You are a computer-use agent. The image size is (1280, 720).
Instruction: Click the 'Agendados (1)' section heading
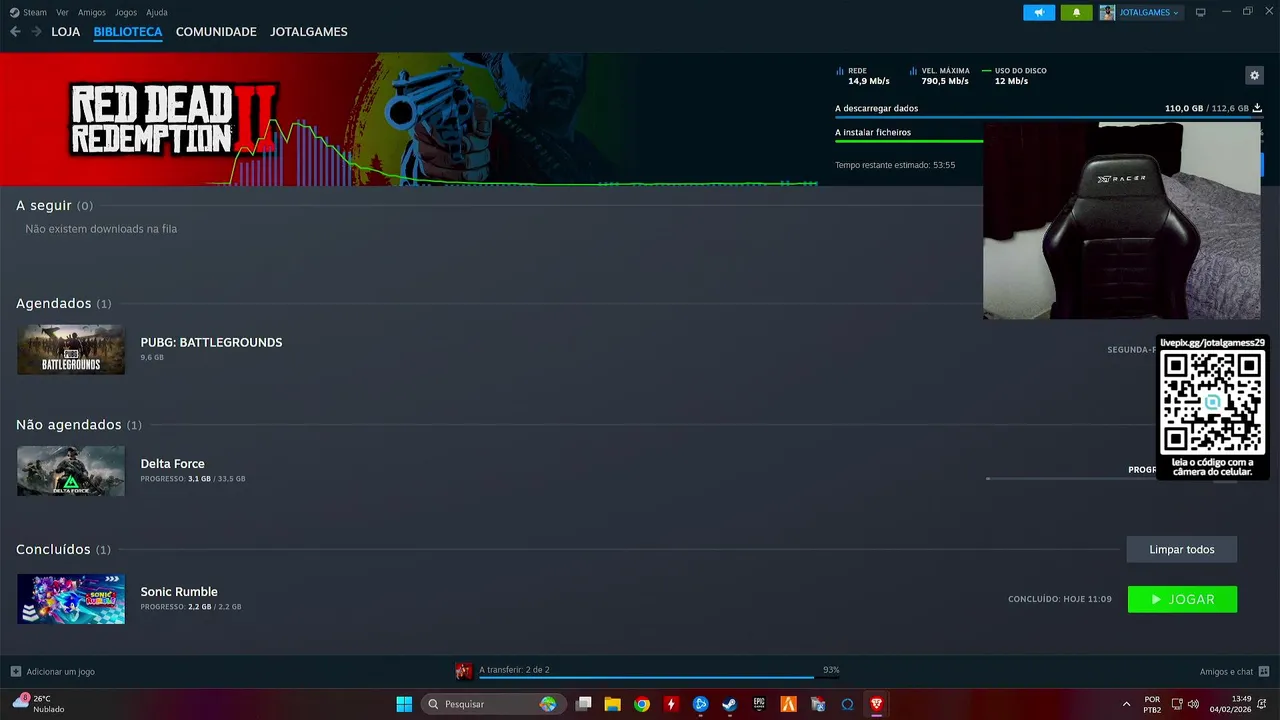click(x=64, y=303)
